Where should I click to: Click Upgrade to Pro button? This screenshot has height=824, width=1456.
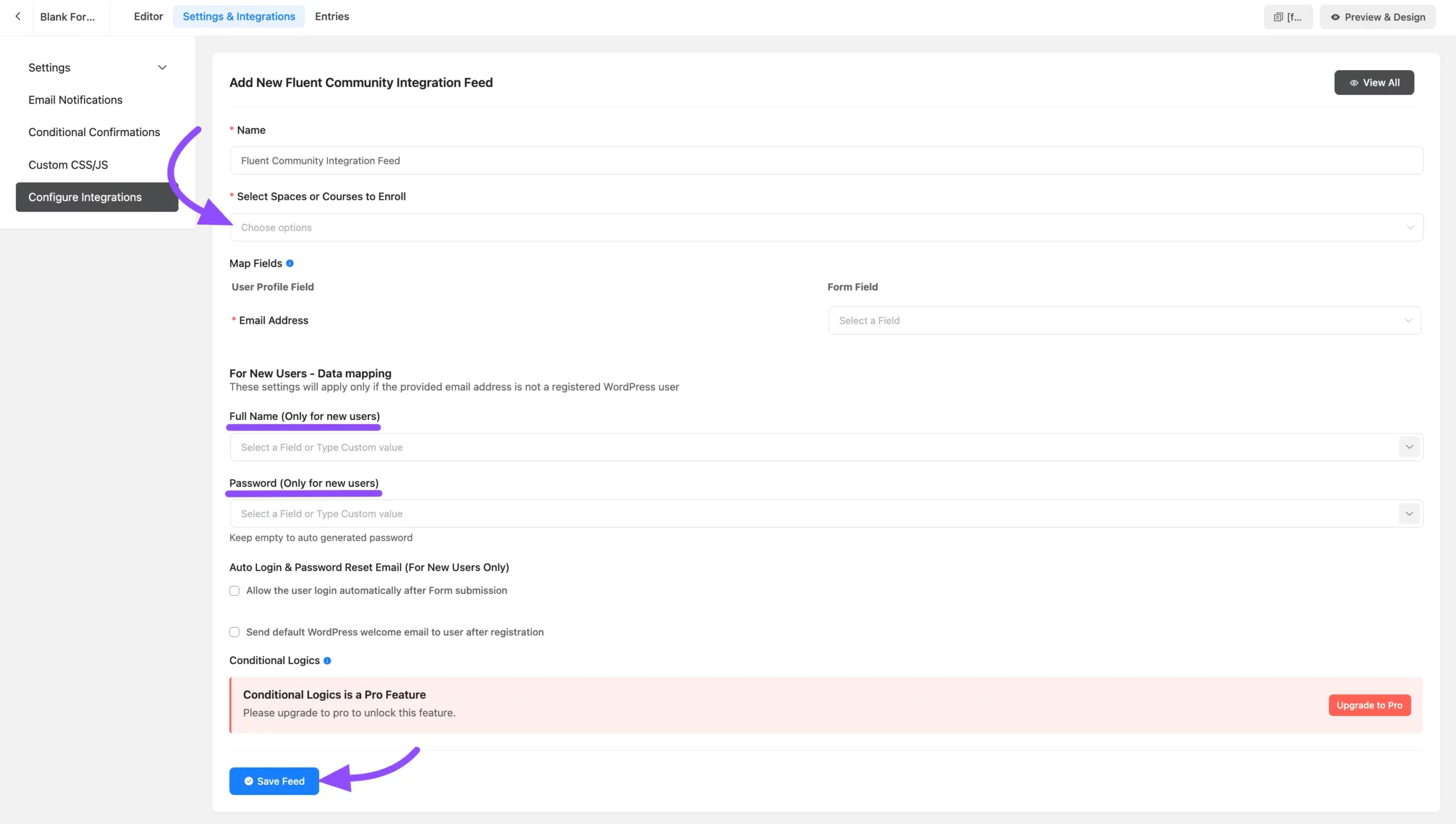pos(1369,705)
